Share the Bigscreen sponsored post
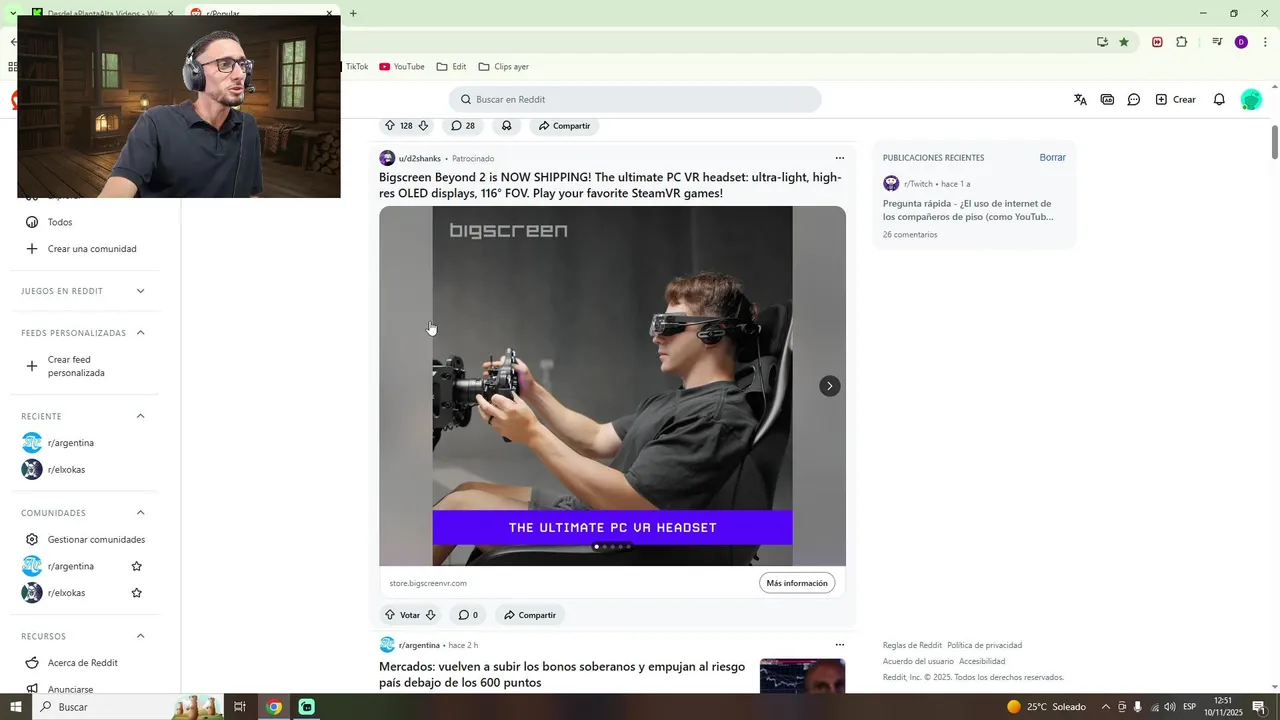 point(530,615)
